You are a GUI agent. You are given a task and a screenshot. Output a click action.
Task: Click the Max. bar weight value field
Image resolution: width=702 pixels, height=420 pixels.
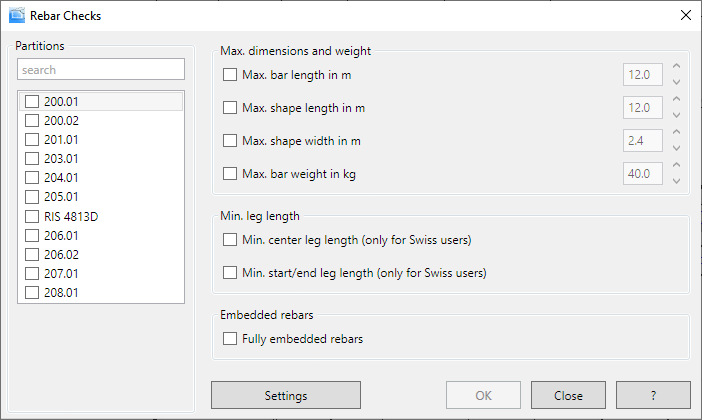642,174
